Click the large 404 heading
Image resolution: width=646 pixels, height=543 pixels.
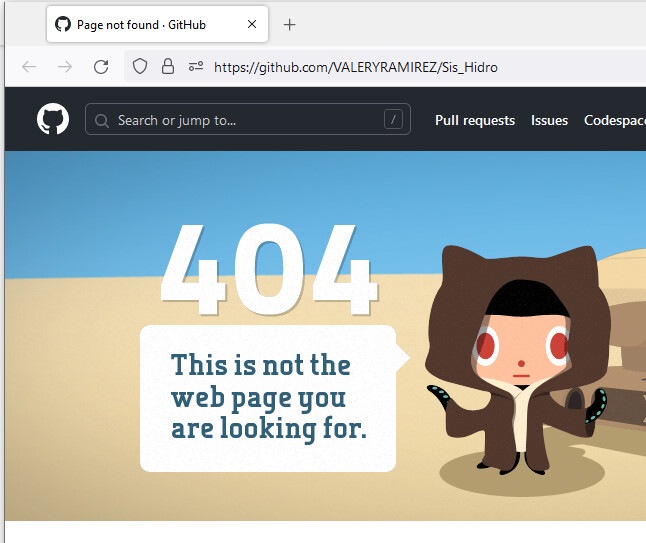[x=269, y=270]
